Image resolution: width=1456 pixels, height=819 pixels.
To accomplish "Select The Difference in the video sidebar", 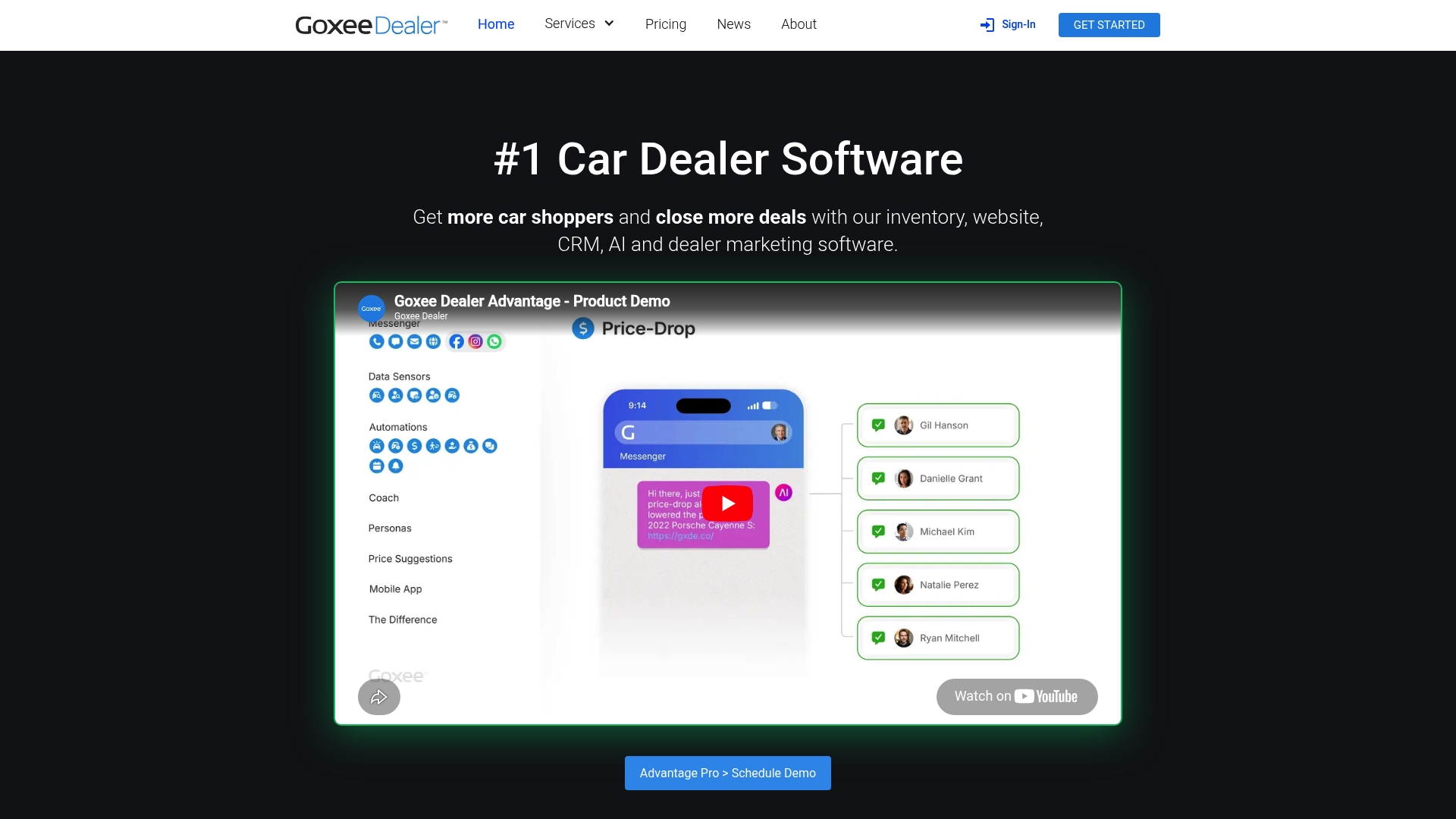I will (x=403, y=620).
